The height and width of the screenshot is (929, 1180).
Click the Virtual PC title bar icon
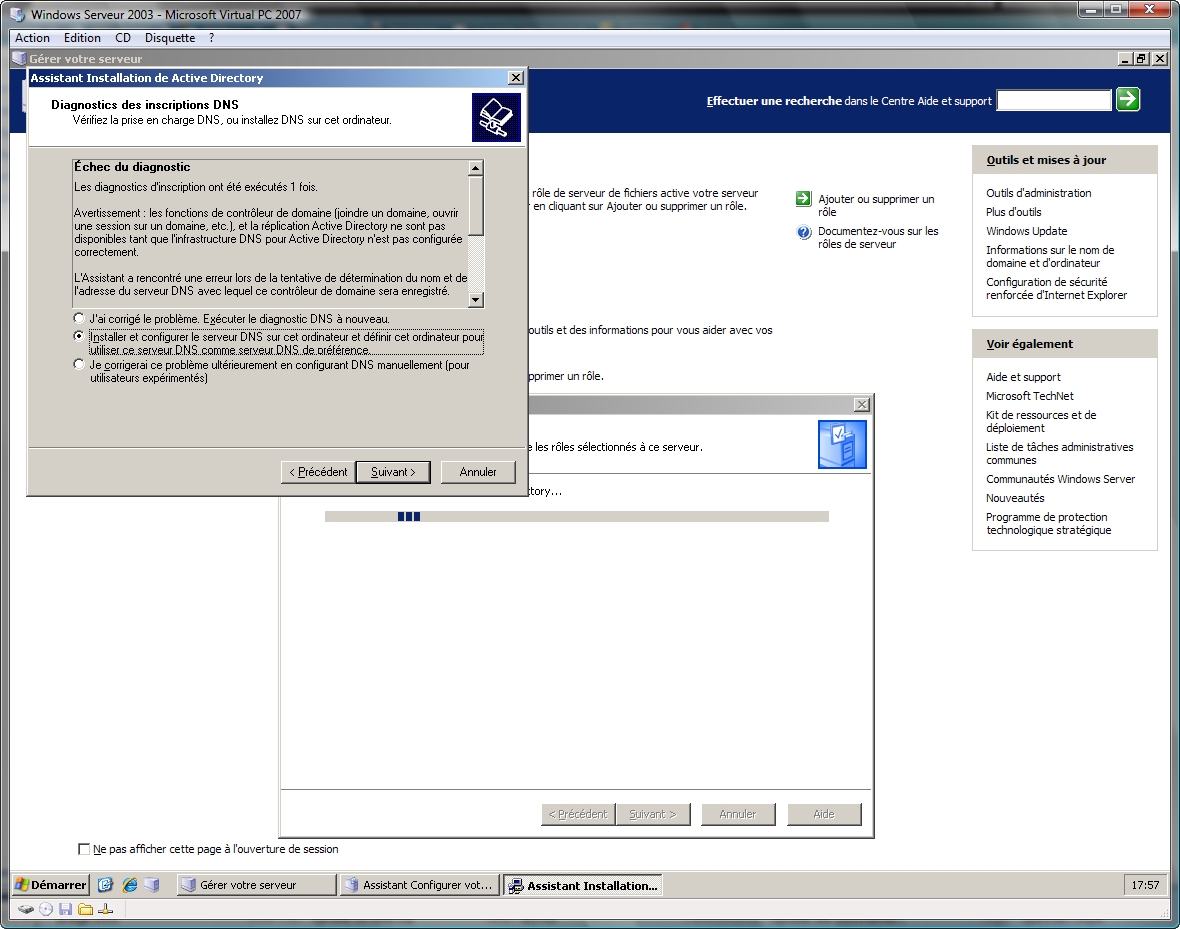[18, 14]
